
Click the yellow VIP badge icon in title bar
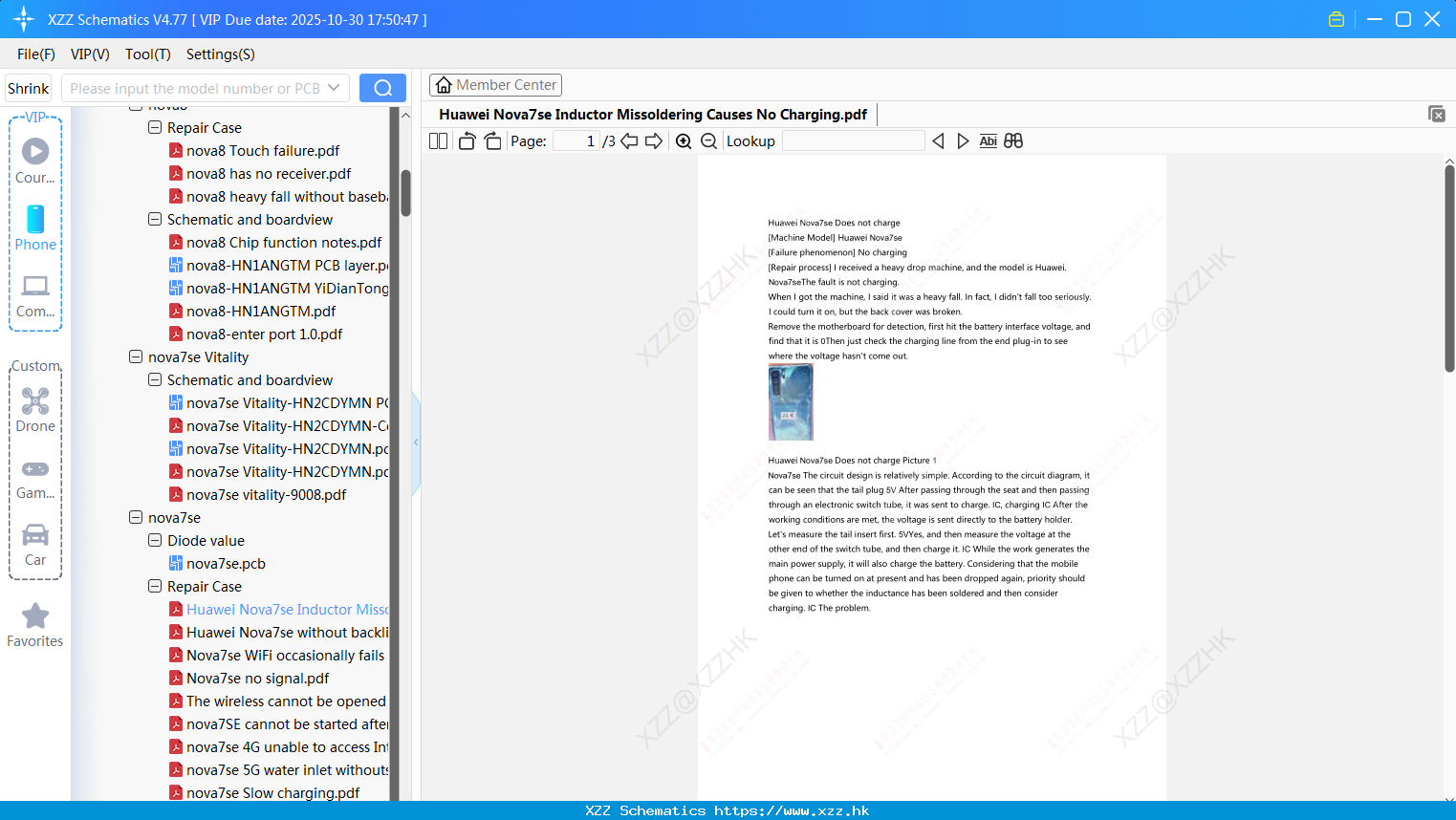[1336, 19]
